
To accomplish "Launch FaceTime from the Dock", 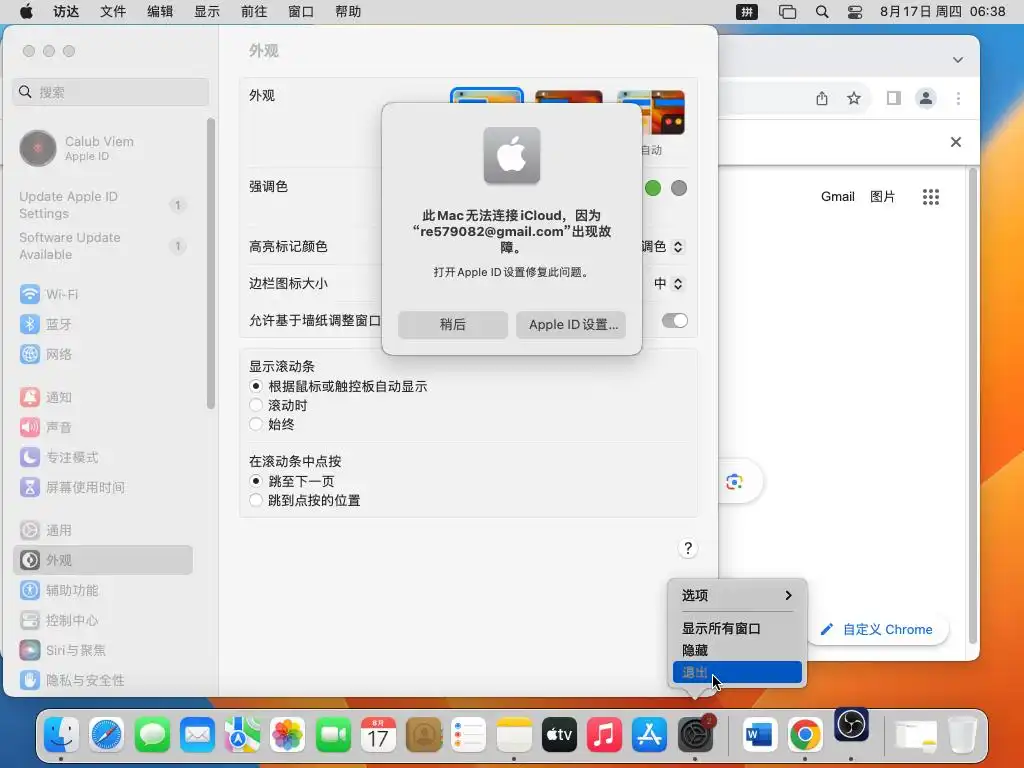I will click(333, 734).
